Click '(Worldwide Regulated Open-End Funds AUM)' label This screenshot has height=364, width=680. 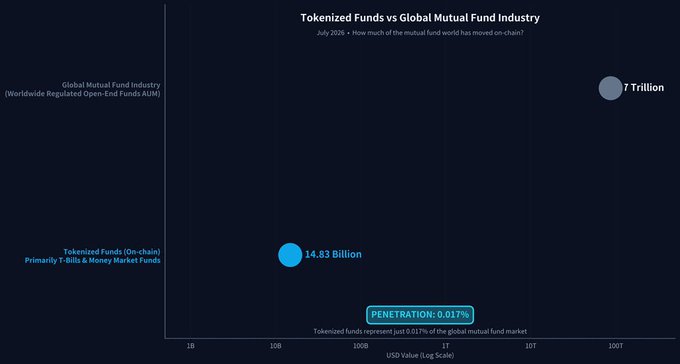click(x=82, y=94)
